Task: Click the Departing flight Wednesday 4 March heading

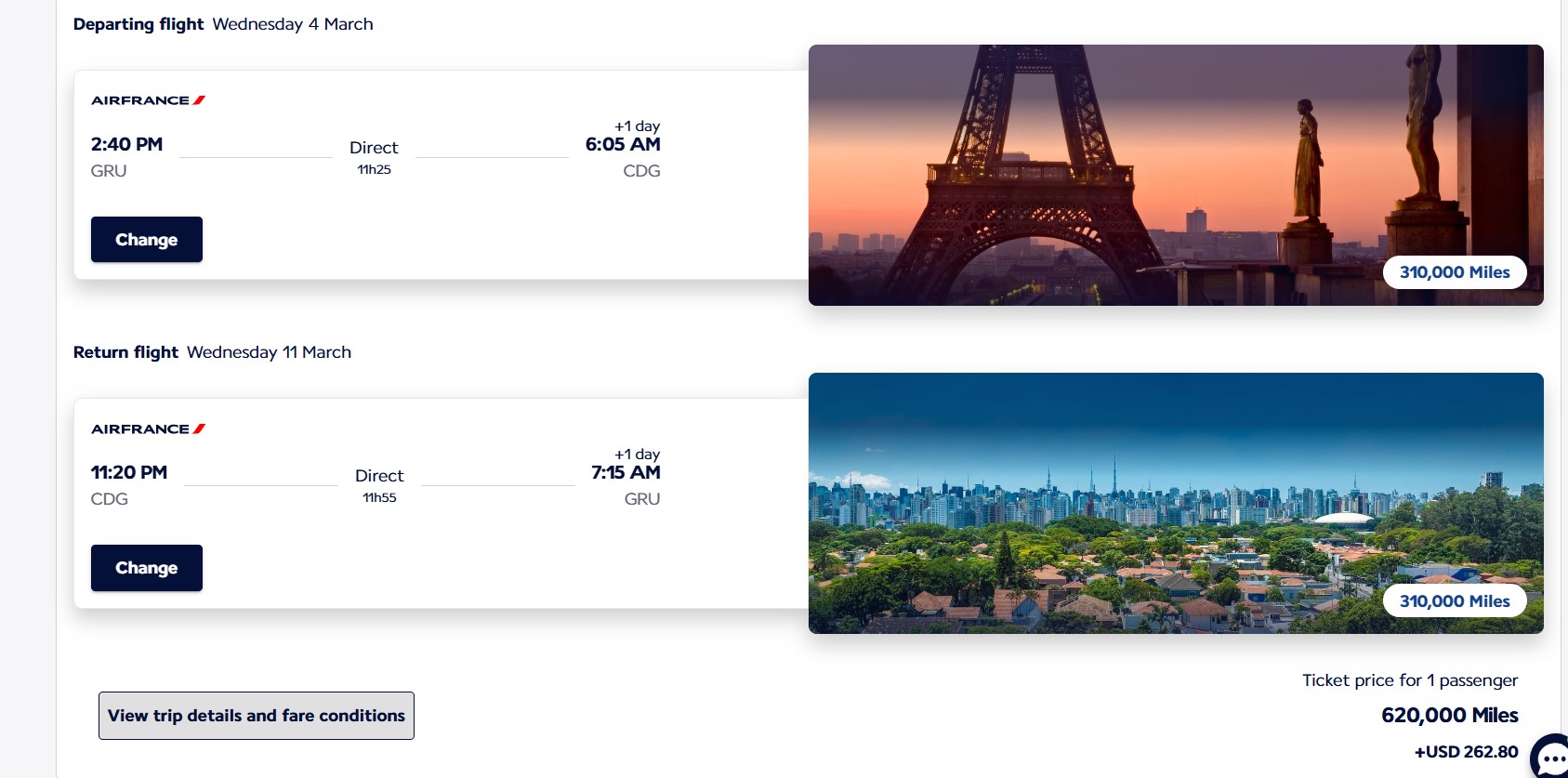Action: [223, 24]
